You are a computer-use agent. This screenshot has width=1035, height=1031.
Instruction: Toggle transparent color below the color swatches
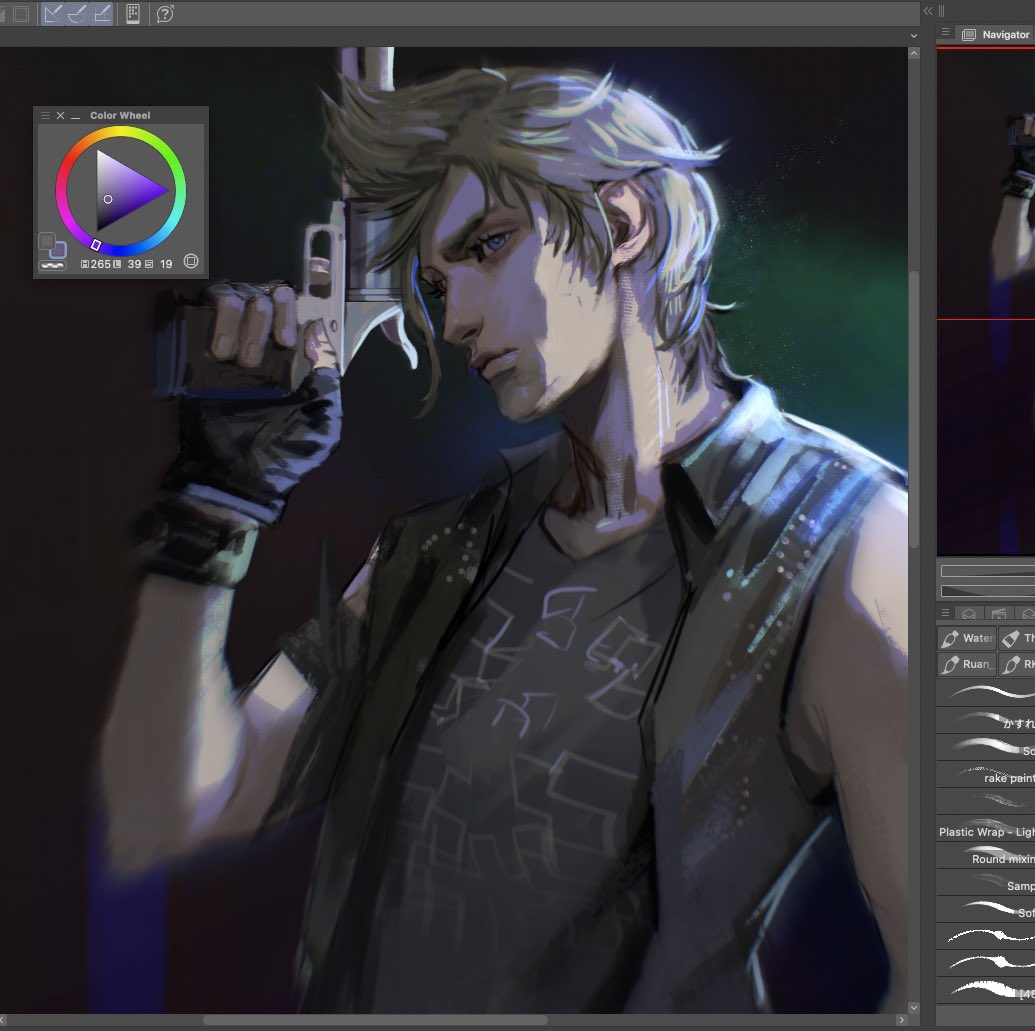(54, 263)
